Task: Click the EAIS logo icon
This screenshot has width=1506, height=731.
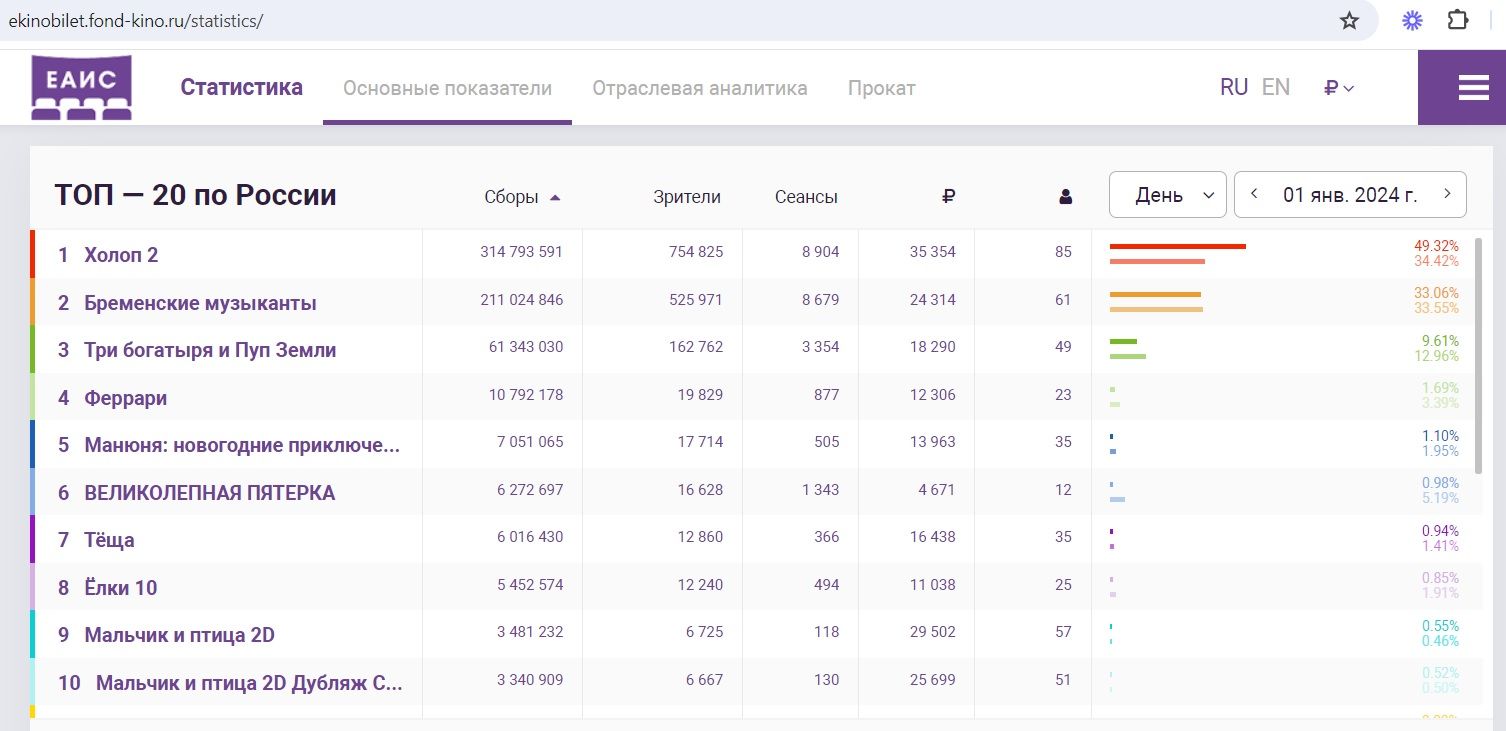Action: click(x=81, y=88)
